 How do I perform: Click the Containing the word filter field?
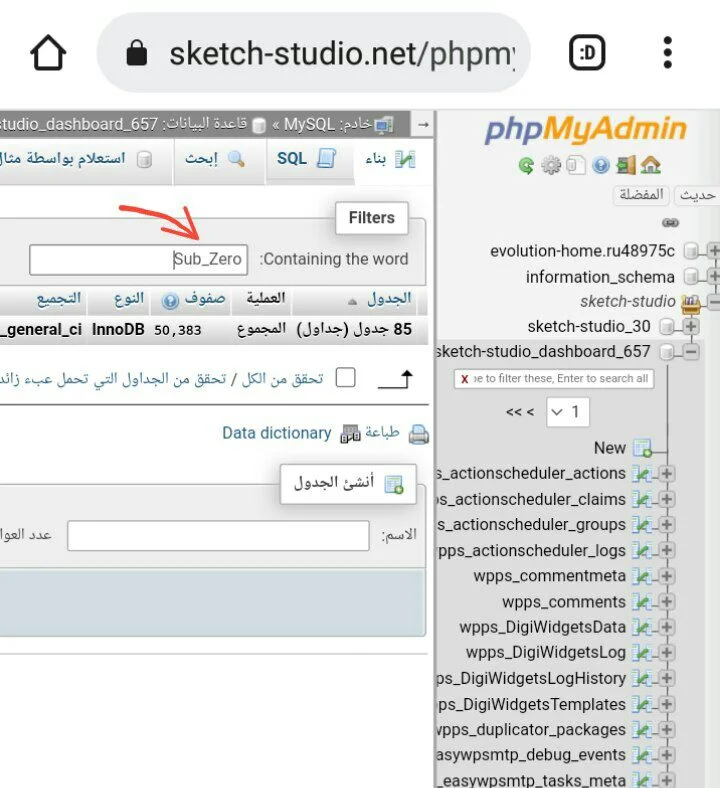tap(138, 260)
